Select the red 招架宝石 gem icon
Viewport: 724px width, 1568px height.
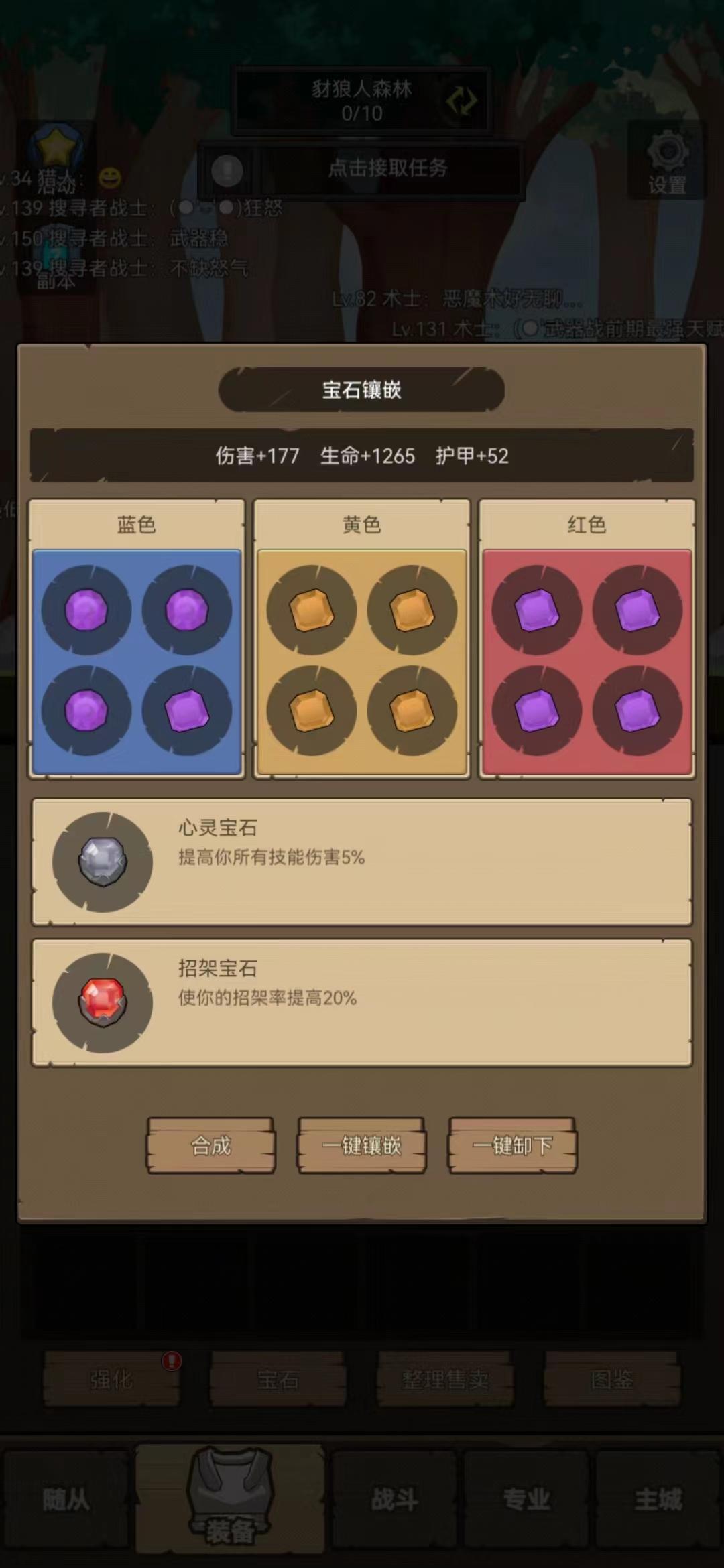pos(103,1002)
